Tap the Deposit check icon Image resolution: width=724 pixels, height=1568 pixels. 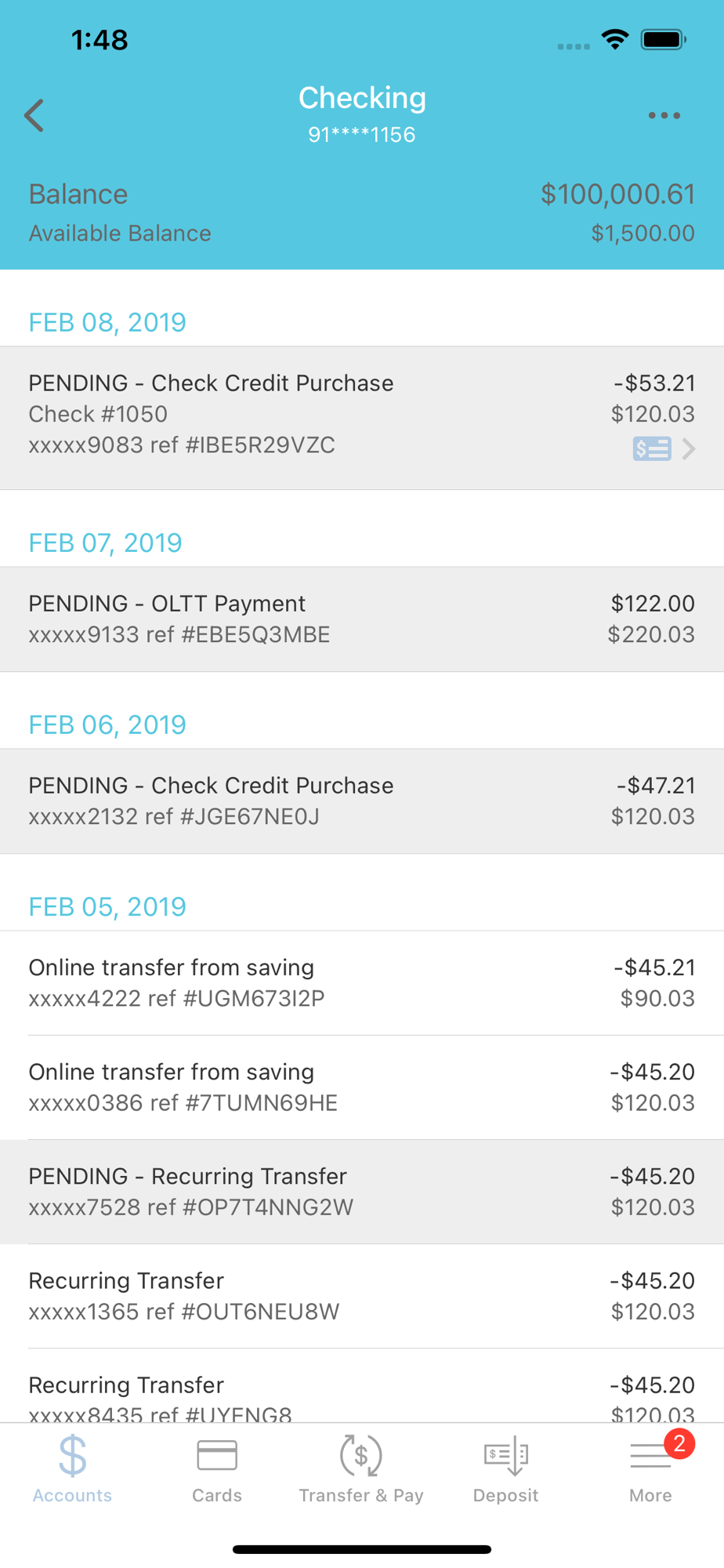[505, 1456]
